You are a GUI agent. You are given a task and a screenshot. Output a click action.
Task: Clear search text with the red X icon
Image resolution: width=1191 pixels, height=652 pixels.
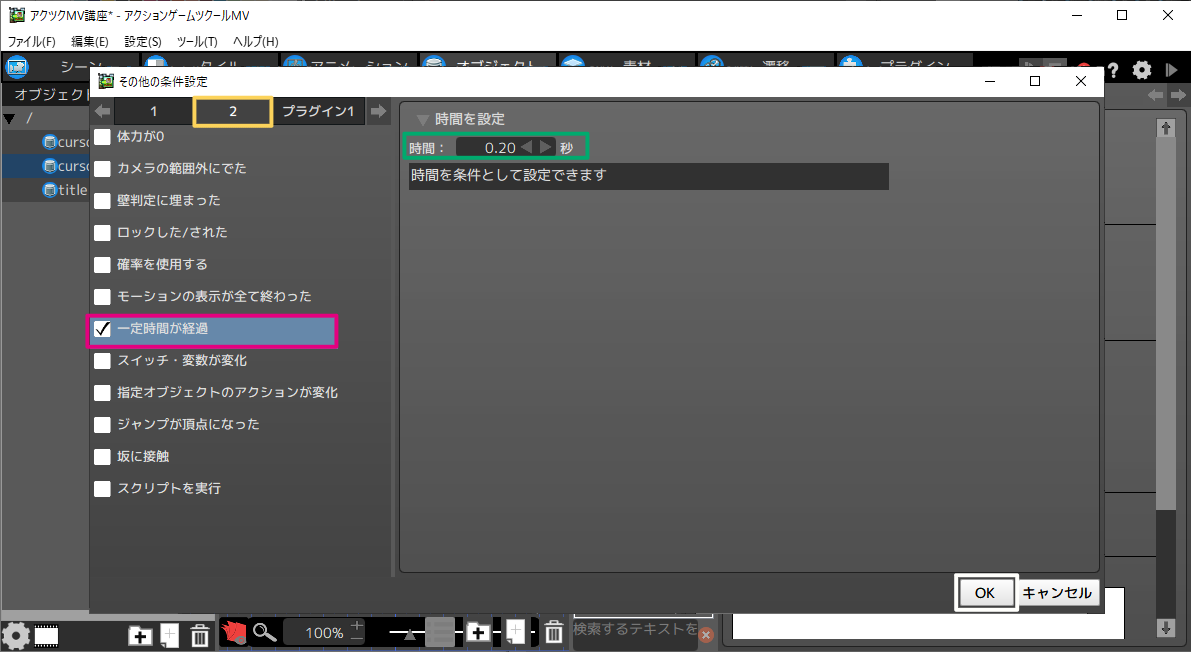click(x=705, y=635)
